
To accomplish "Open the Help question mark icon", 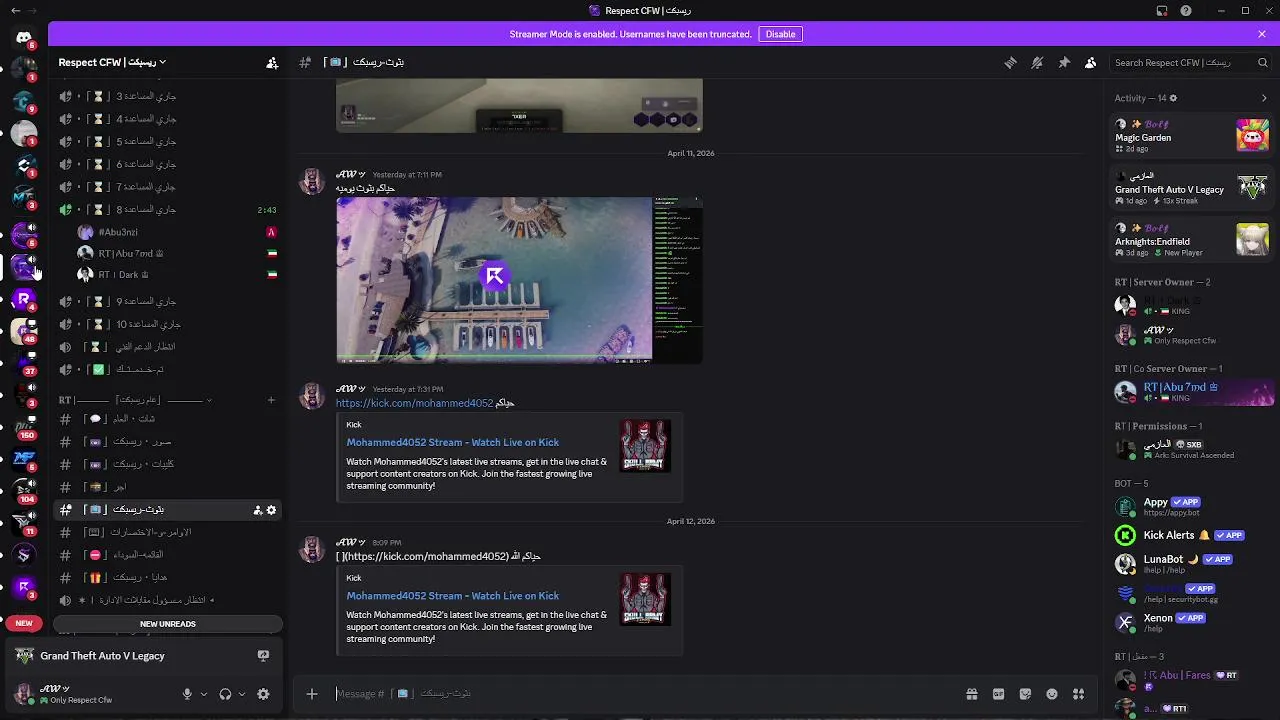I will (1186, 11).
